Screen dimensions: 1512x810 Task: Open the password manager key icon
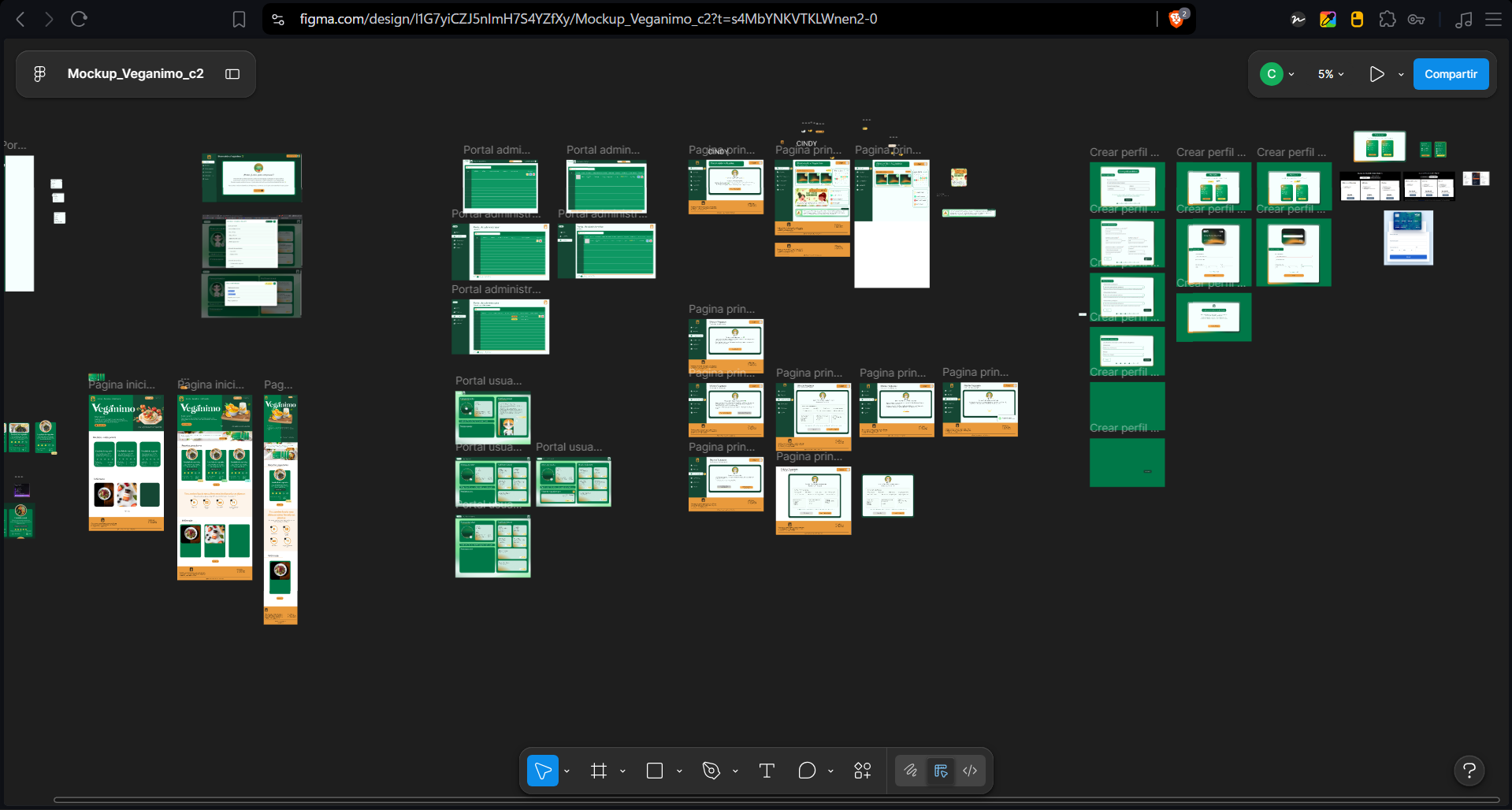point(1416,19)
